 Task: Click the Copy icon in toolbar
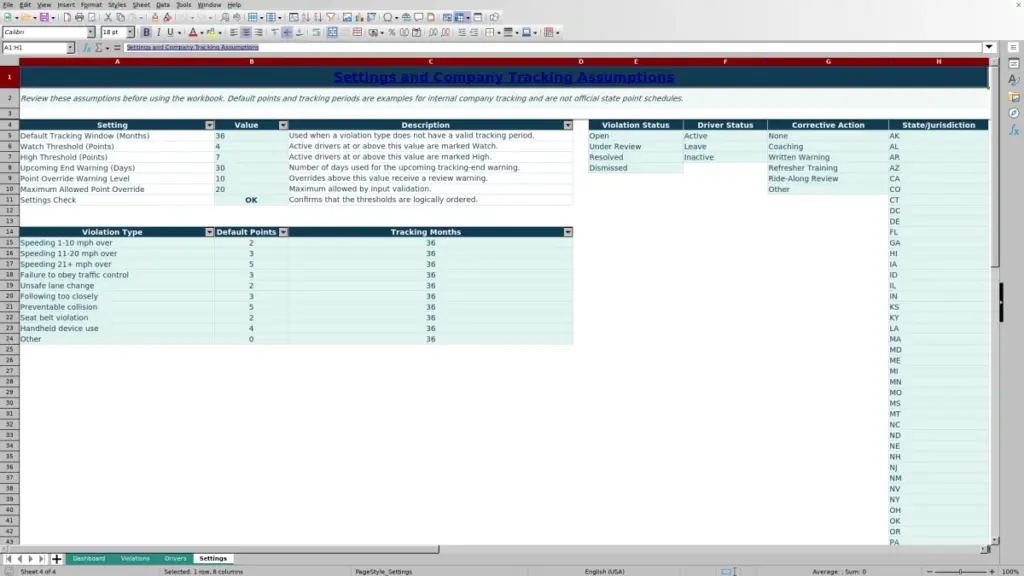120,17
